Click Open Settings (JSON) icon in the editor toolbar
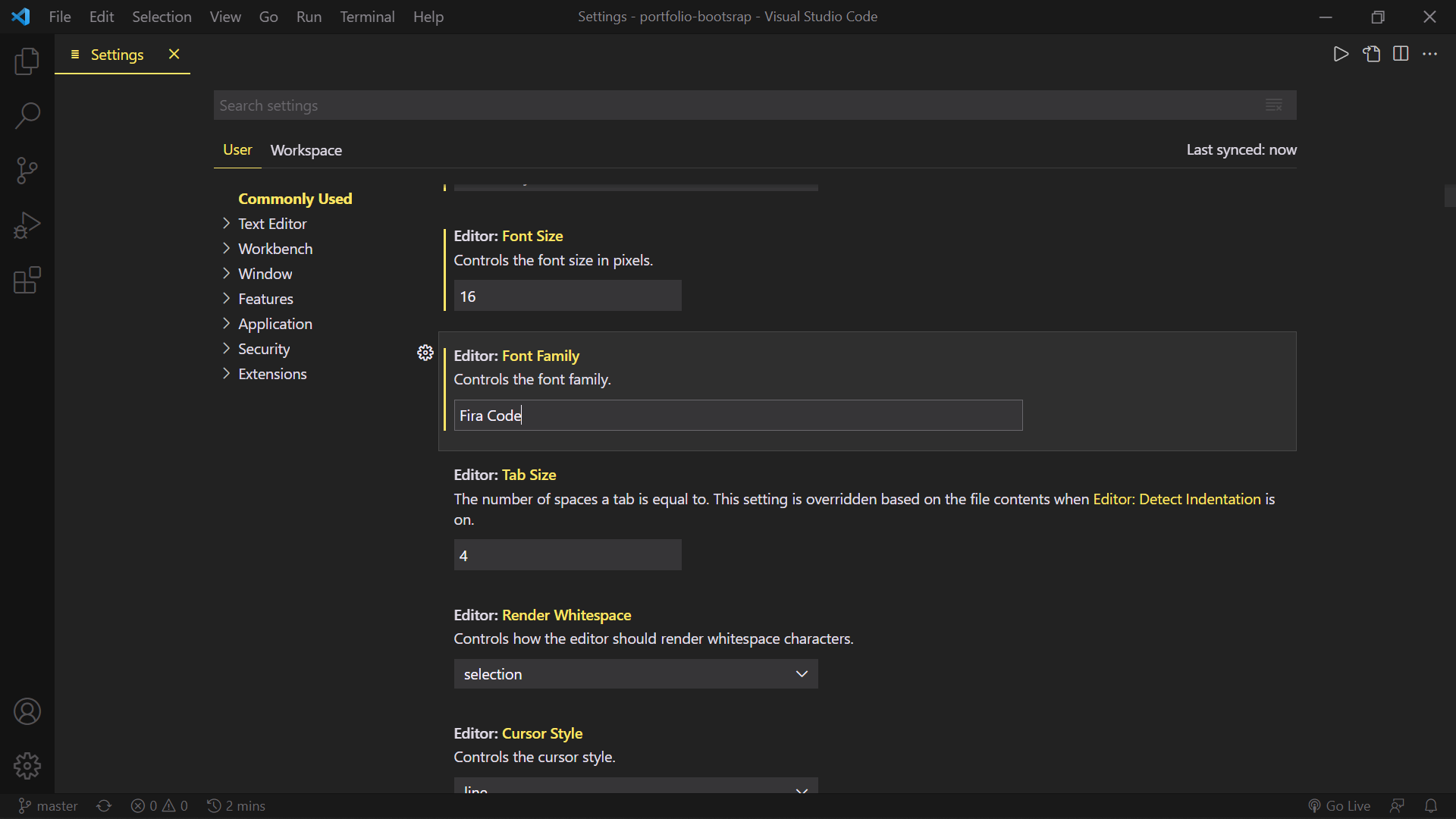This screenshot has height=819, width=1456. (1372, 54)
